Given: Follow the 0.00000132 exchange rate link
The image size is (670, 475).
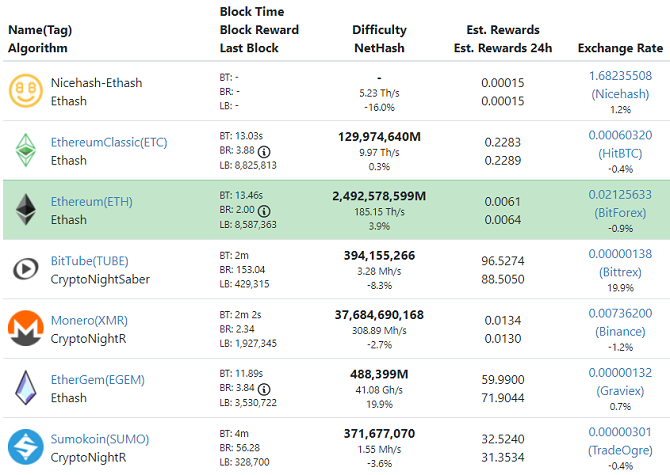Looking at the screenshot, I should (x=620, y=372).
